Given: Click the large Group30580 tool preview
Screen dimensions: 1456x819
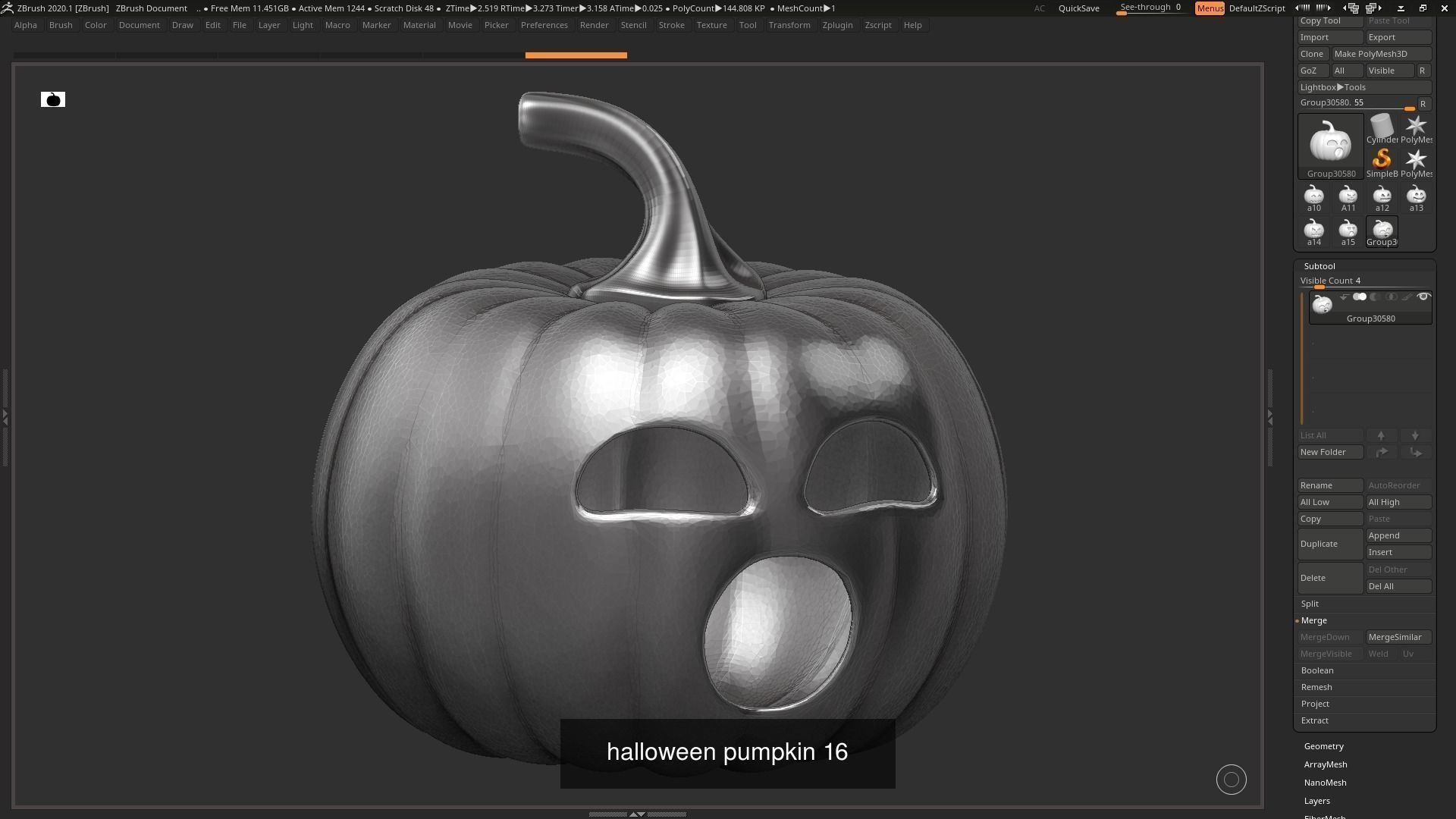Looking at the screenshot, I should point(1331,147).
